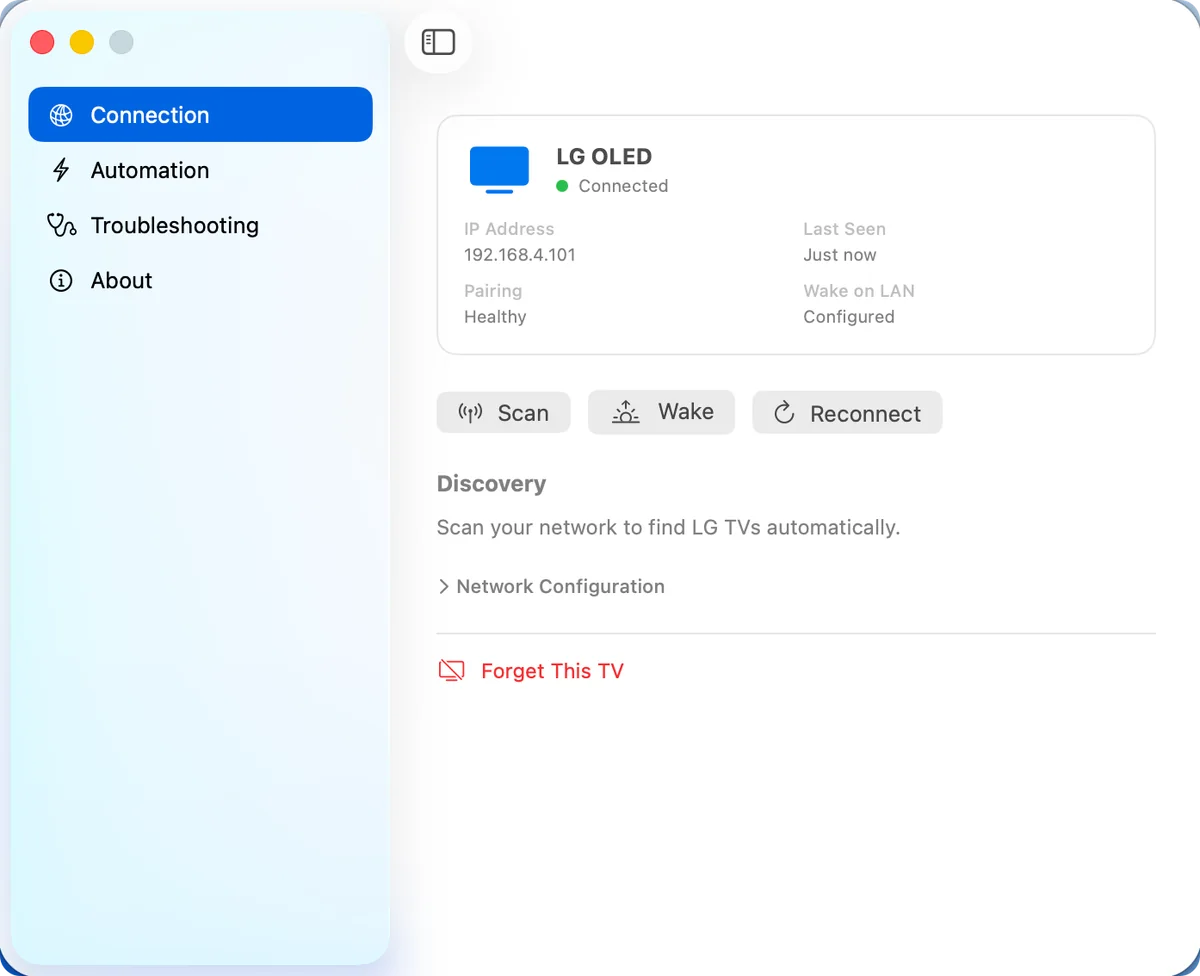Click the crossed-out TV icon for Forget This TV
The height and width of the screenshot is (976, 1200).
(x=452, y=671)
